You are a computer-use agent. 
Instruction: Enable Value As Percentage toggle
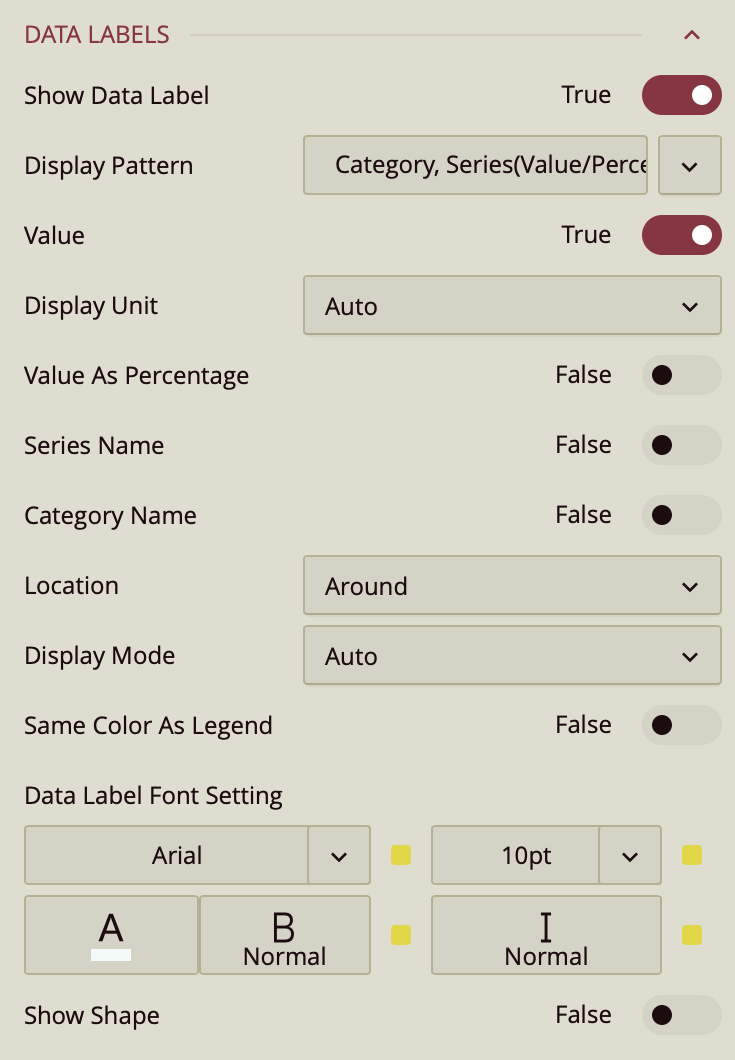pyautogui.click(x=681, y=375)
